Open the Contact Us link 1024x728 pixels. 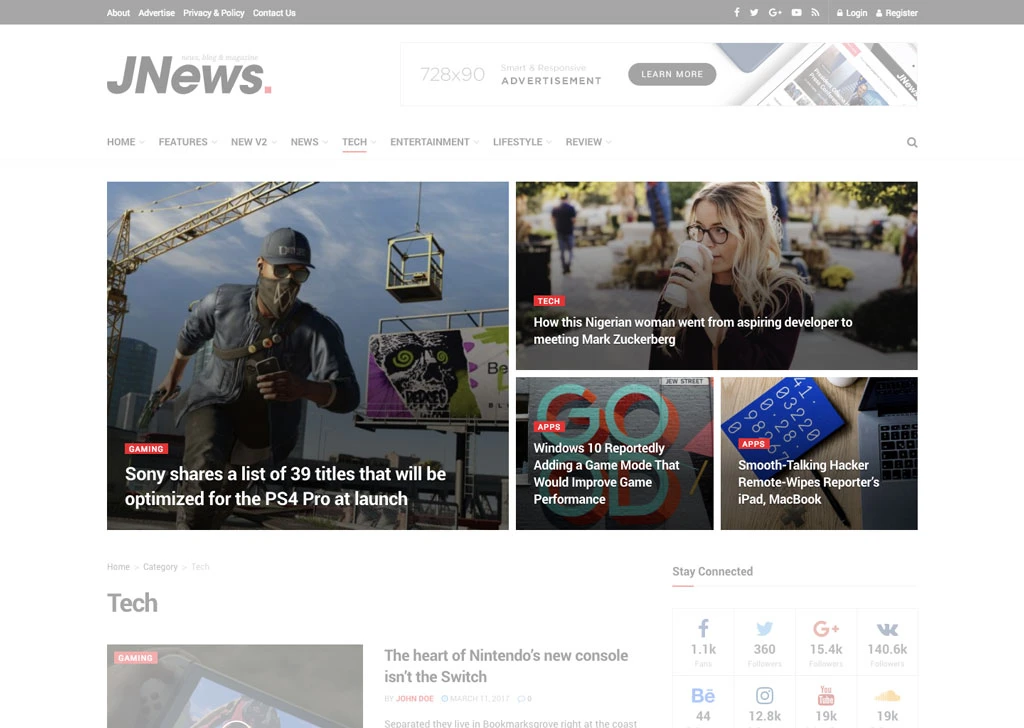click(274, 12)
